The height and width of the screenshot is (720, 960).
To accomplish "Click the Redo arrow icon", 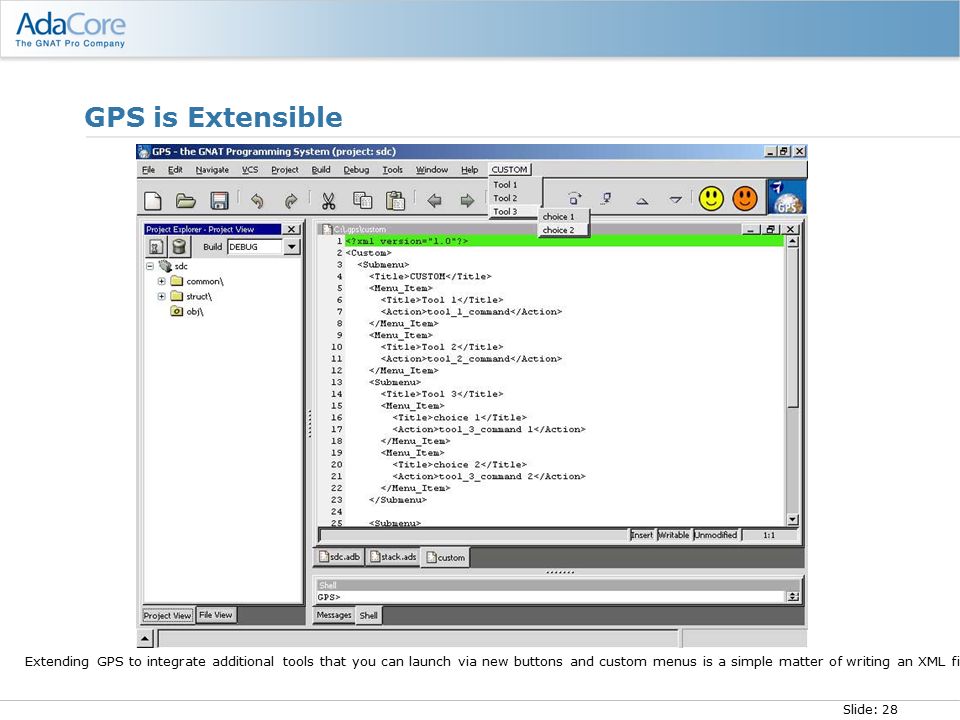I will (x=291, y=201).
